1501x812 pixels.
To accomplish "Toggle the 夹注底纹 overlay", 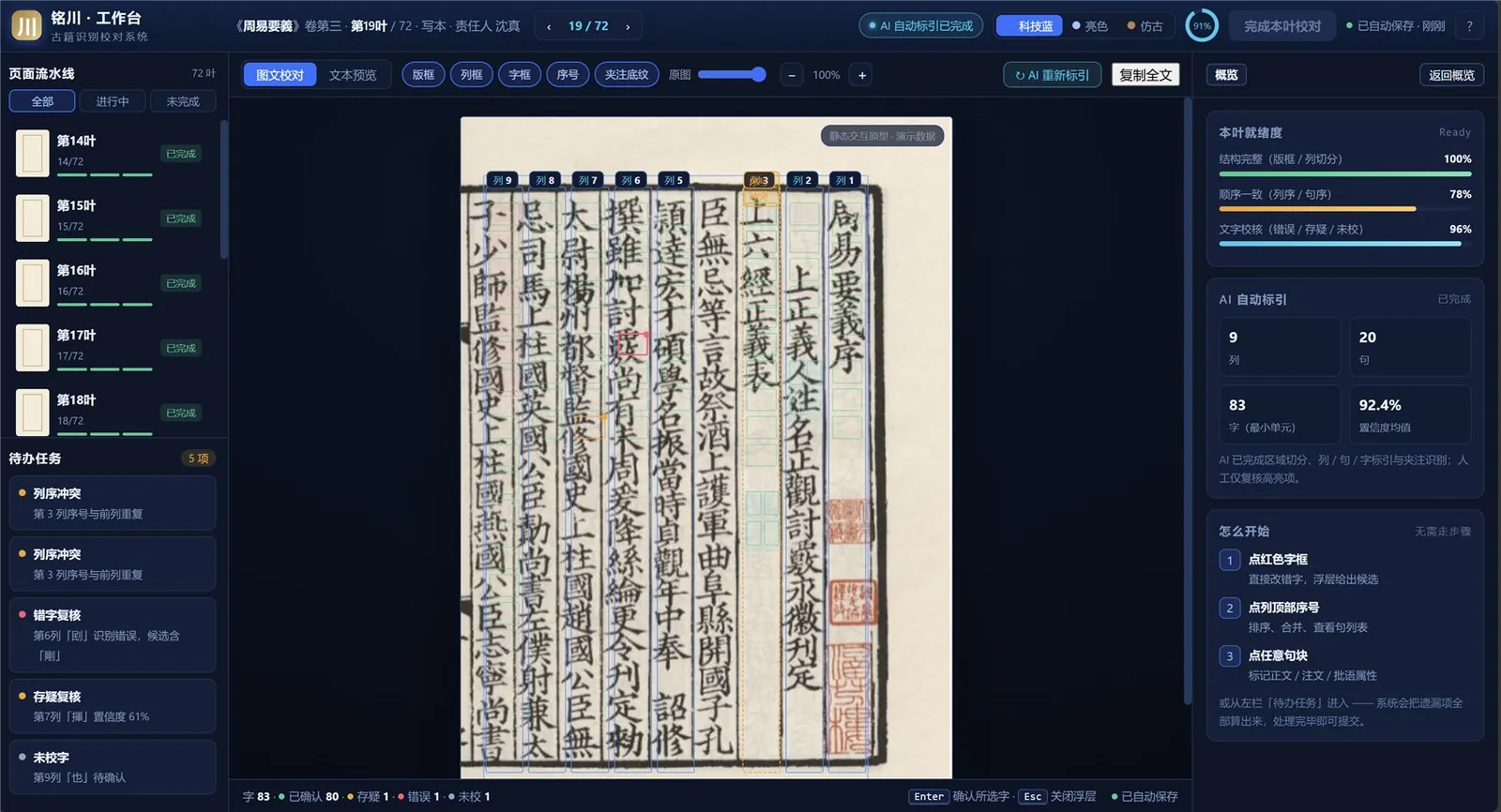I will [x=627, y=75].
